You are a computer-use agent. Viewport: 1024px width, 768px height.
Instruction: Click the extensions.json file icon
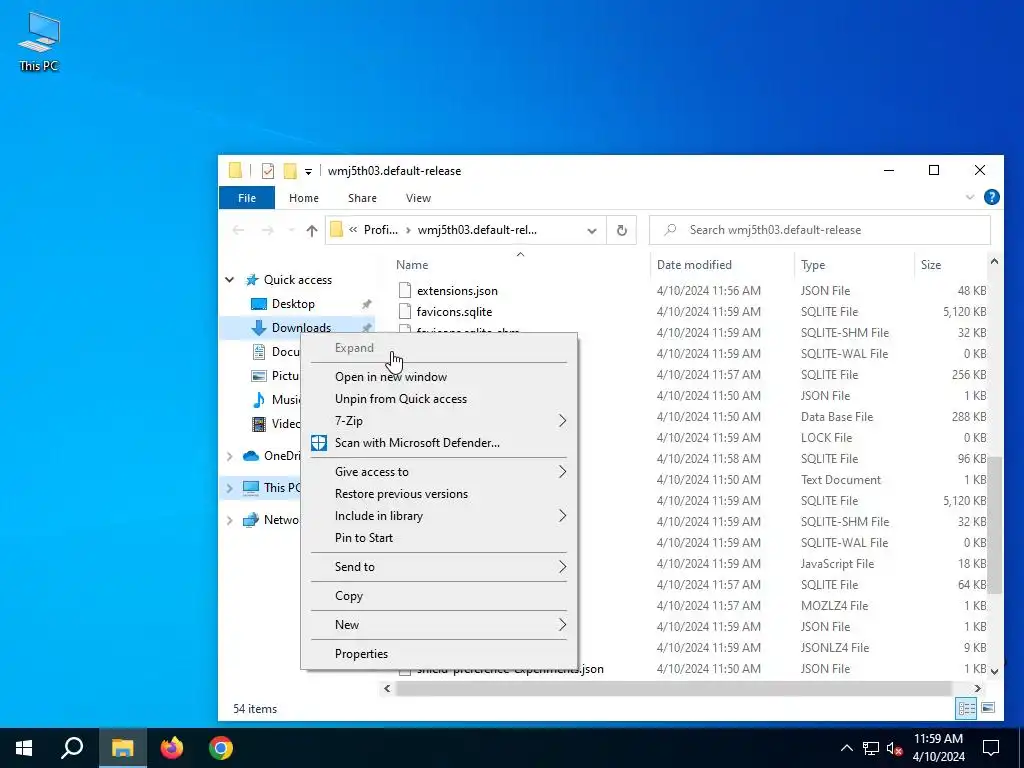pos(405,290)
